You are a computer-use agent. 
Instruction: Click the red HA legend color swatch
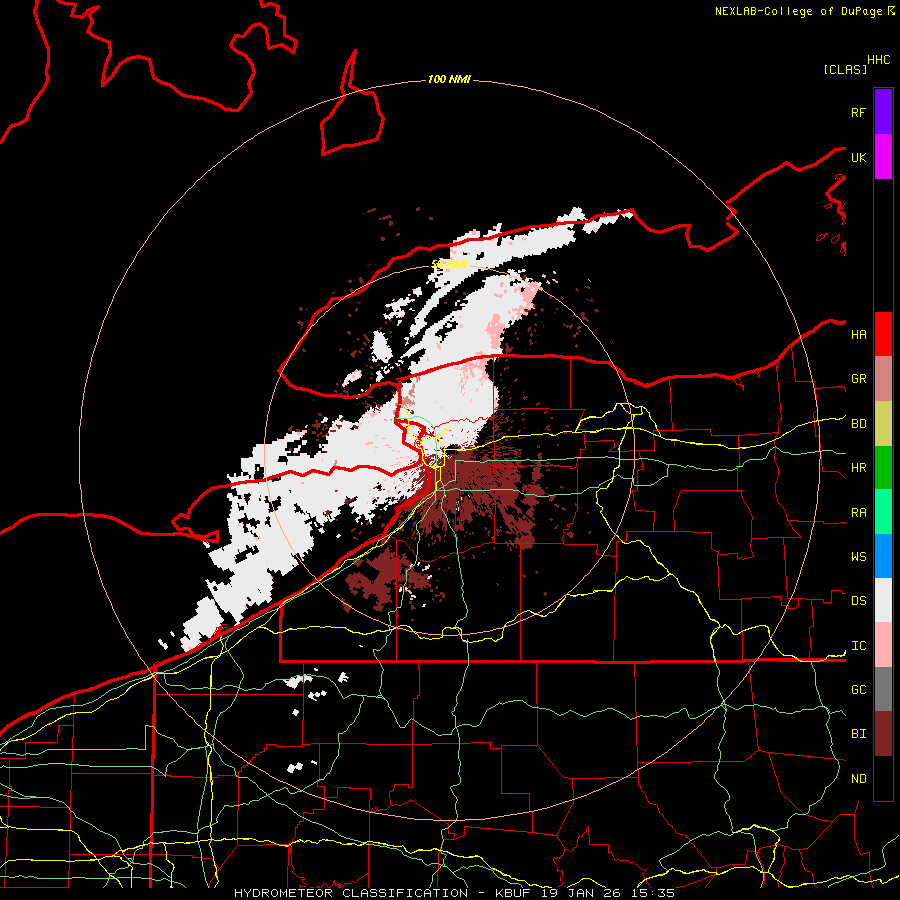click(x=883, y=334)
